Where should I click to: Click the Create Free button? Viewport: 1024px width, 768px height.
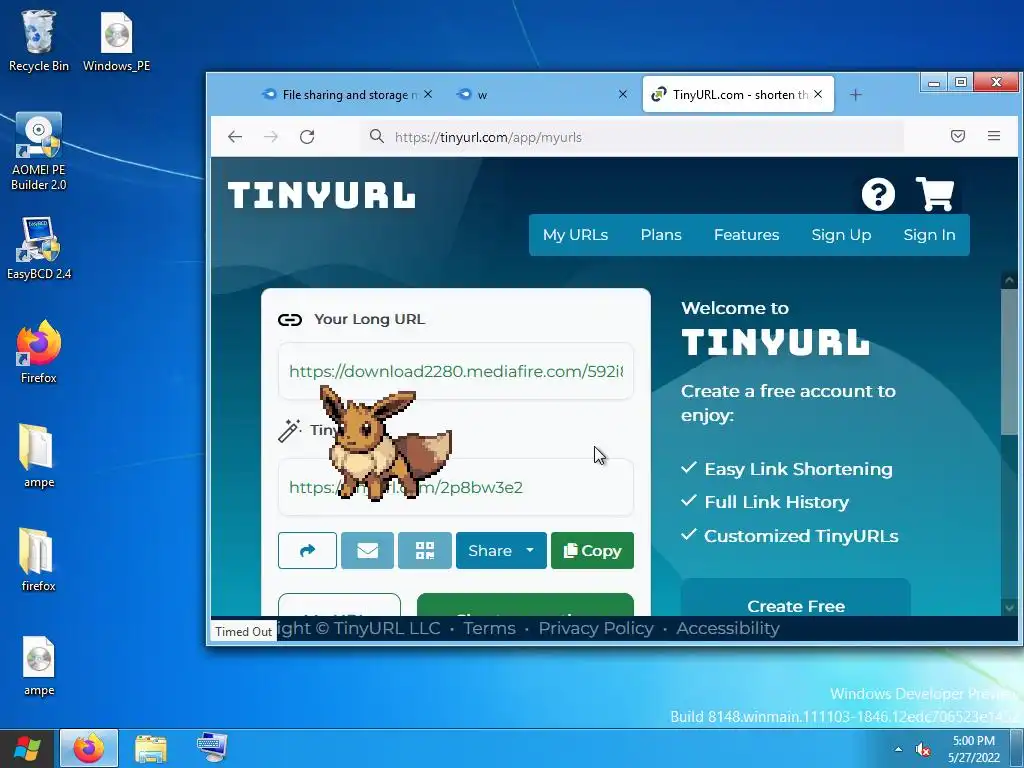click(795, 598)
